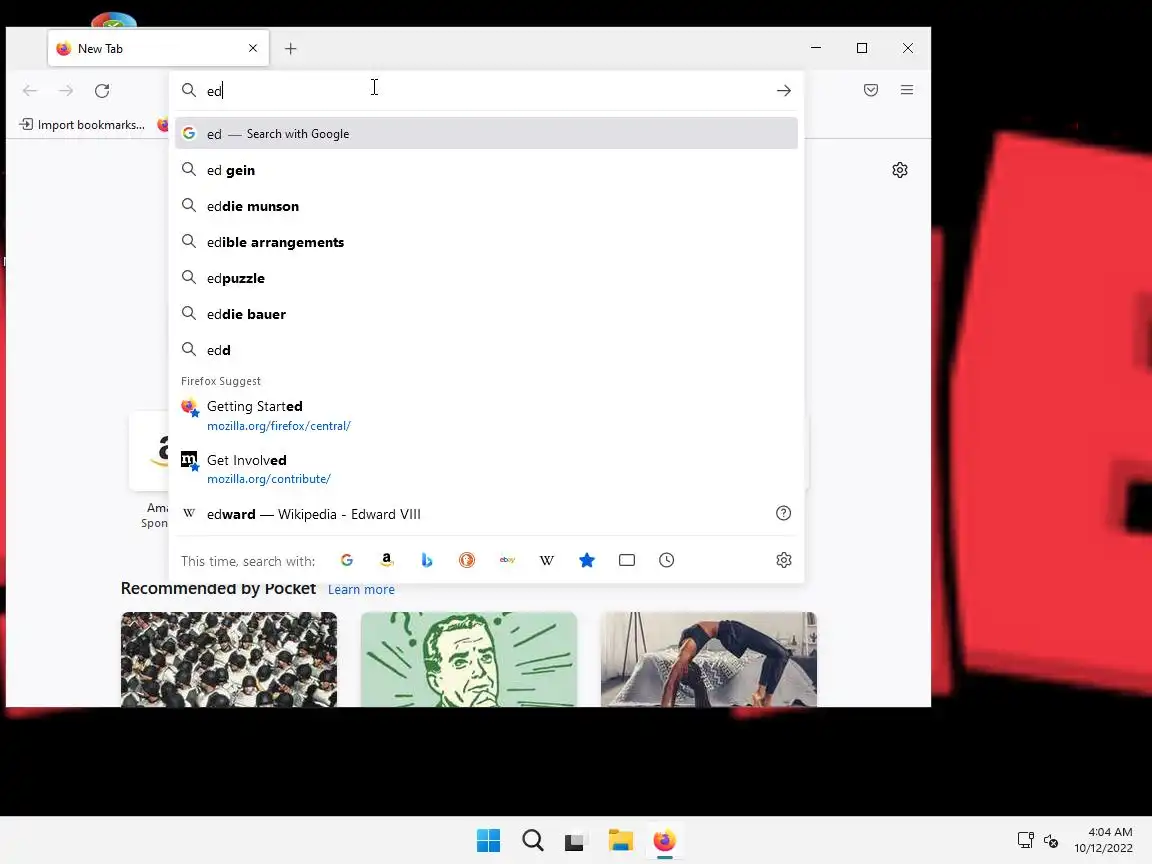Click the volume muted tray icon
Image resolution: width=1152 pixels, height=864 pixels.
[x=1051, y=840]
